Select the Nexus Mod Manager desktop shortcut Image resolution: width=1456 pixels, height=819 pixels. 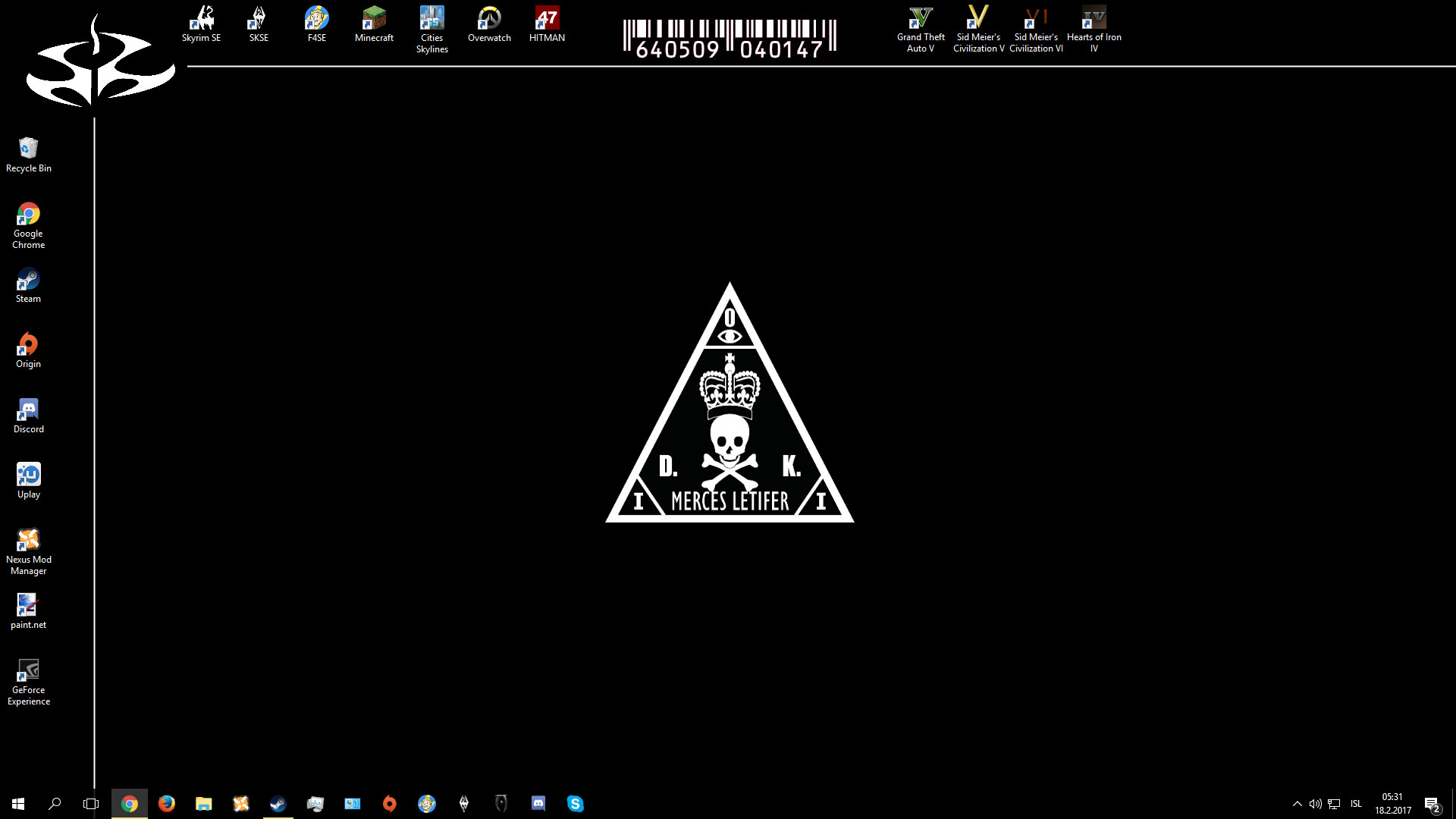[28, 551]
